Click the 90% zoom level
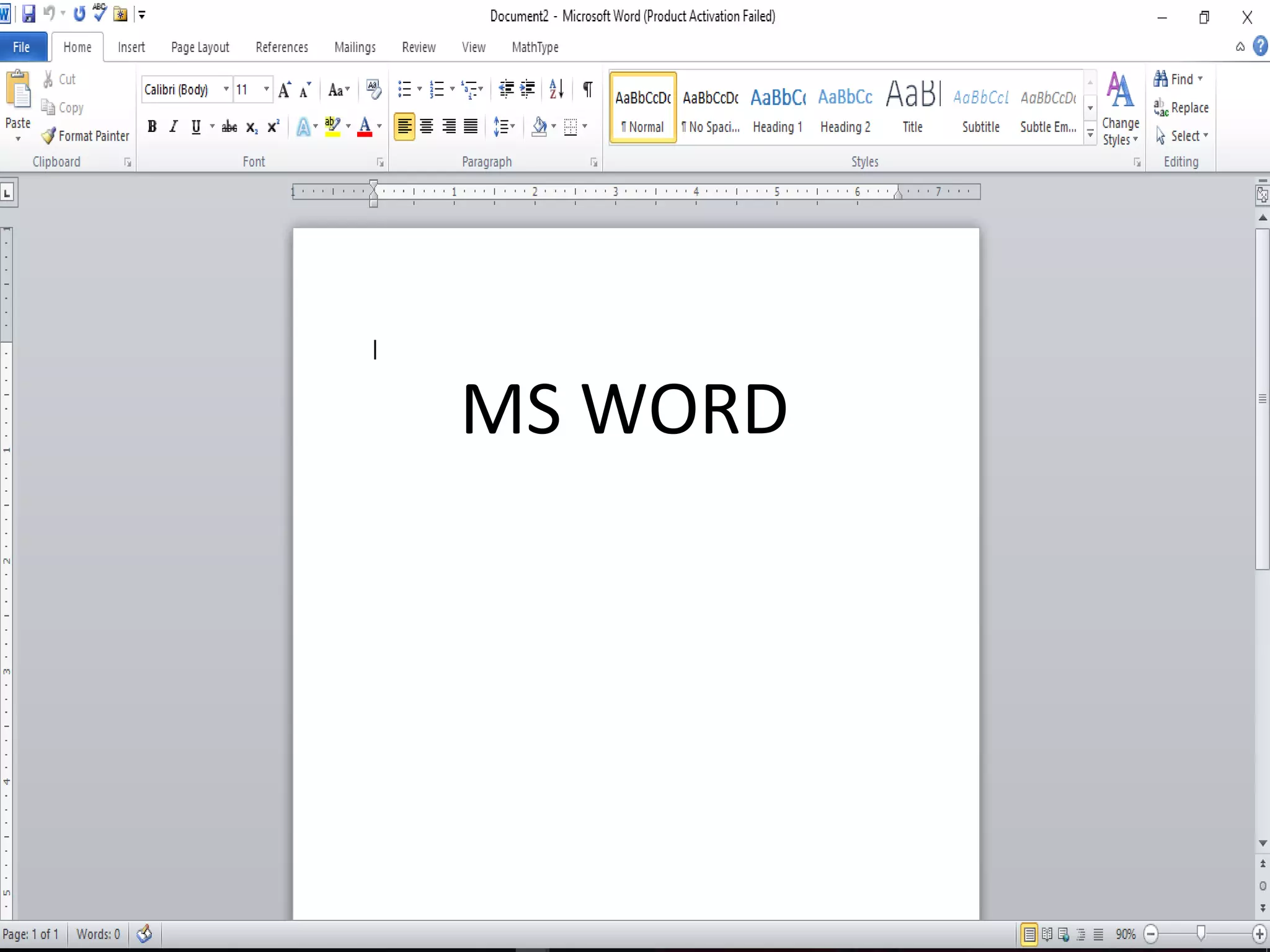The image size is (1270, 952). [1126, 934]
